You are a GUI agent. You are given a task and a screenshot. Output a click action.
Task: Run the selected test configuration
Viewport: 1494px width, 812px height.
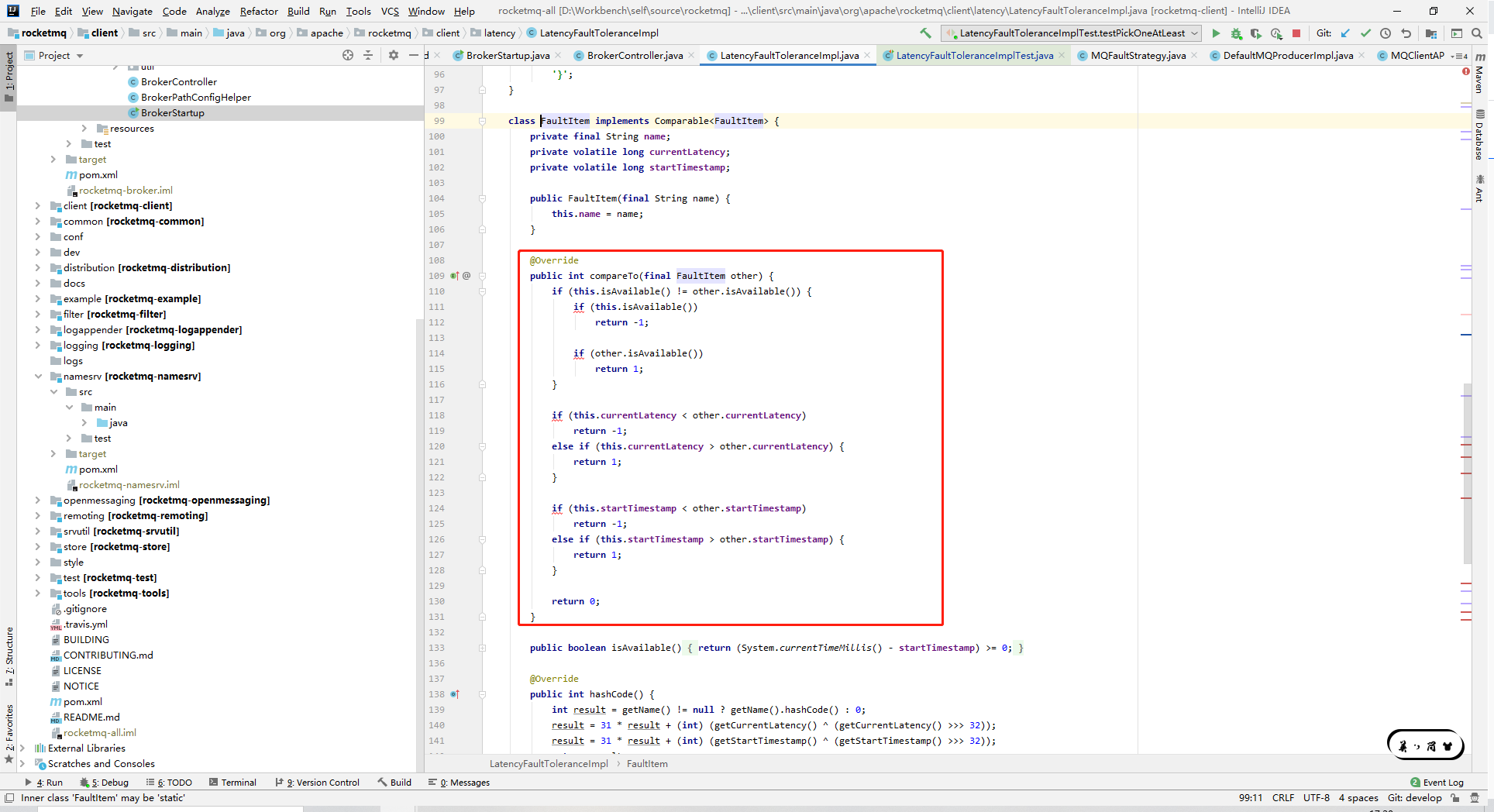(1216, 33)
